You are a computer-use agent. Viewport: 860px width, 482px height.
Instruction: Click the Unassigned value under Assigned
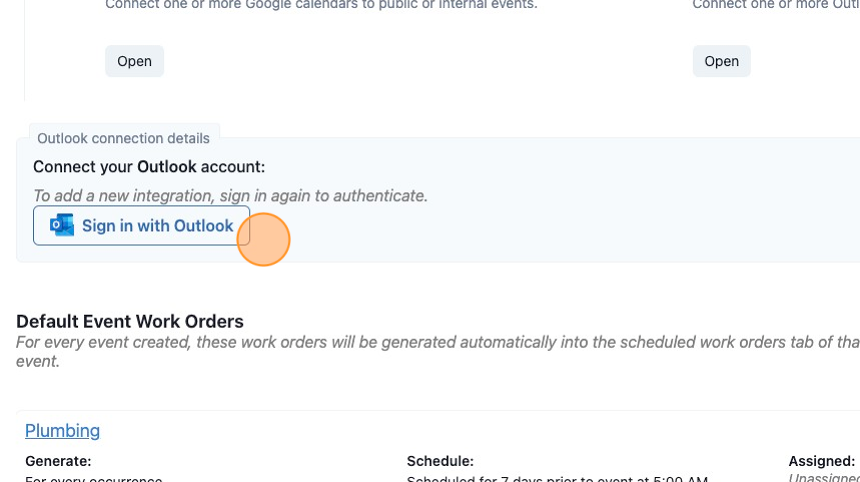pos(824,478)
